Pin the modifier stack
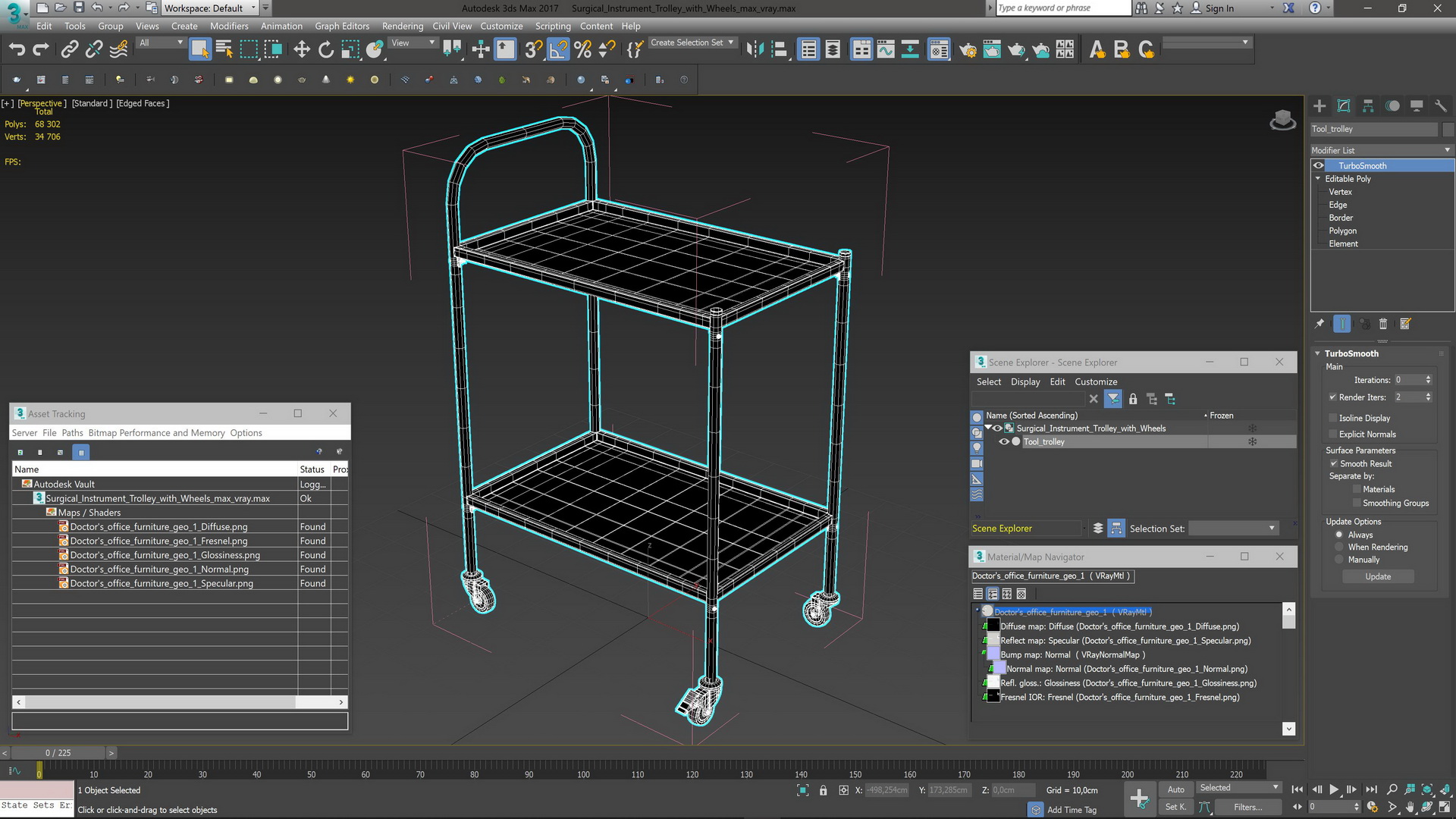The width and height of the screenshot is (1456, 819). point(1319,324)
